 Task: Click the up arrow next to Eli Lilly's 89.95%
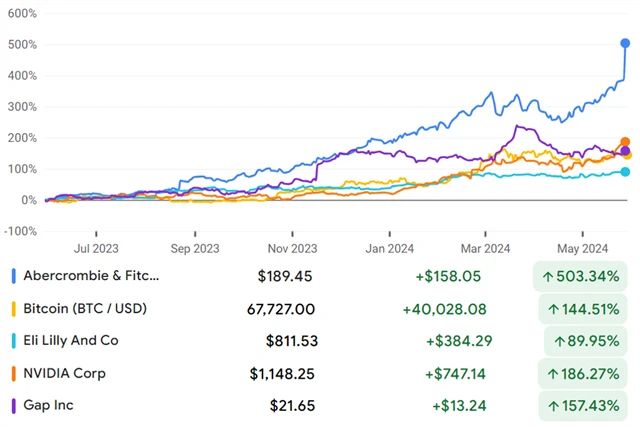click(559, 341)
